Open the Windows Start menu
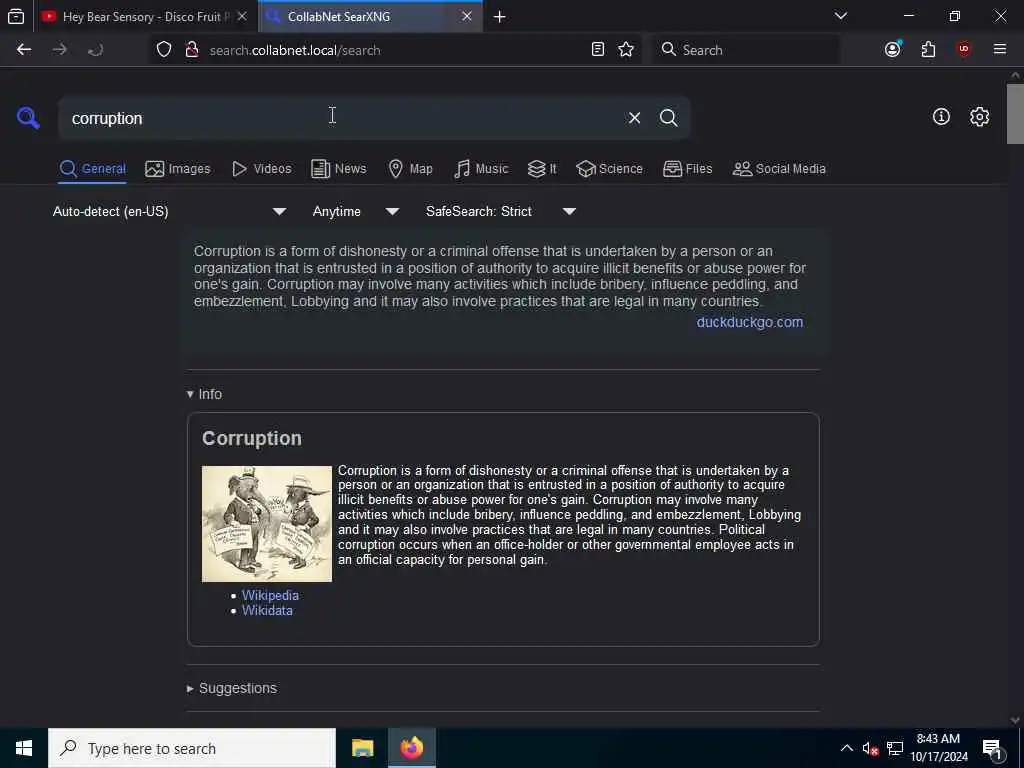Image resolution: width=1024 pixels, height=768 pixels. click(24, 748)
